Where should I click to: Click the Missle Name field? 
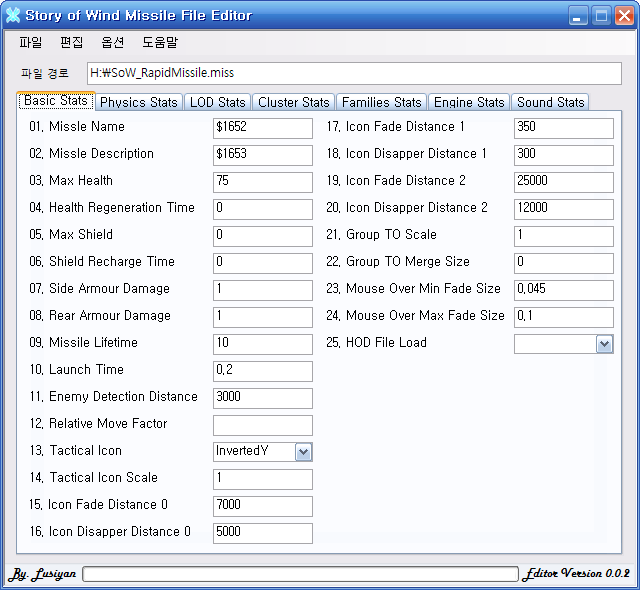tap(263, 128)
